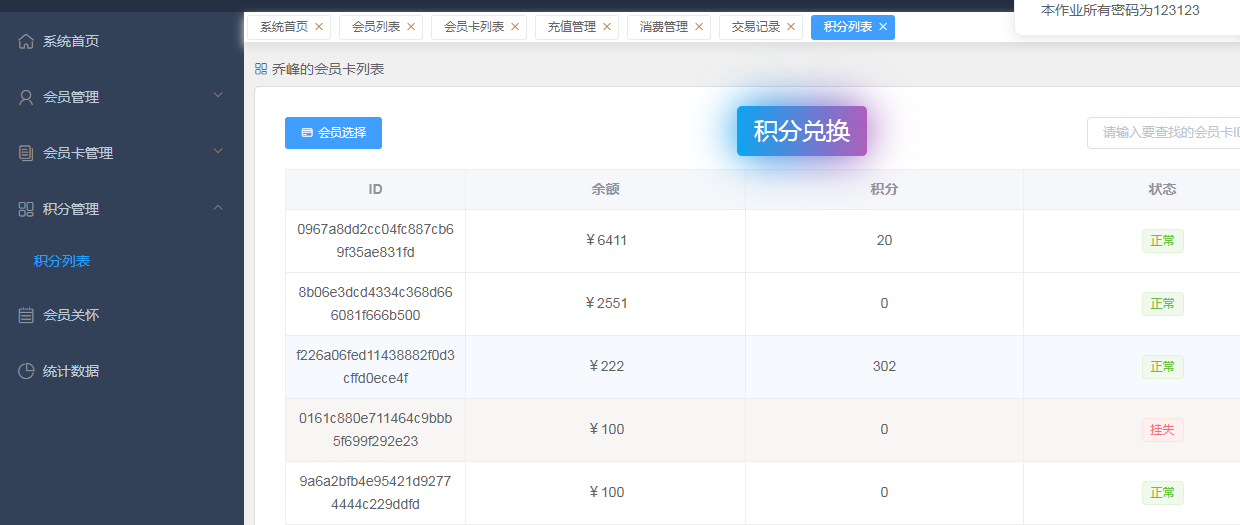Select the active 积分列表 tab
The width and height of the screenshot is (1240, 525).
pyautogui.click(x=853, y=27)
